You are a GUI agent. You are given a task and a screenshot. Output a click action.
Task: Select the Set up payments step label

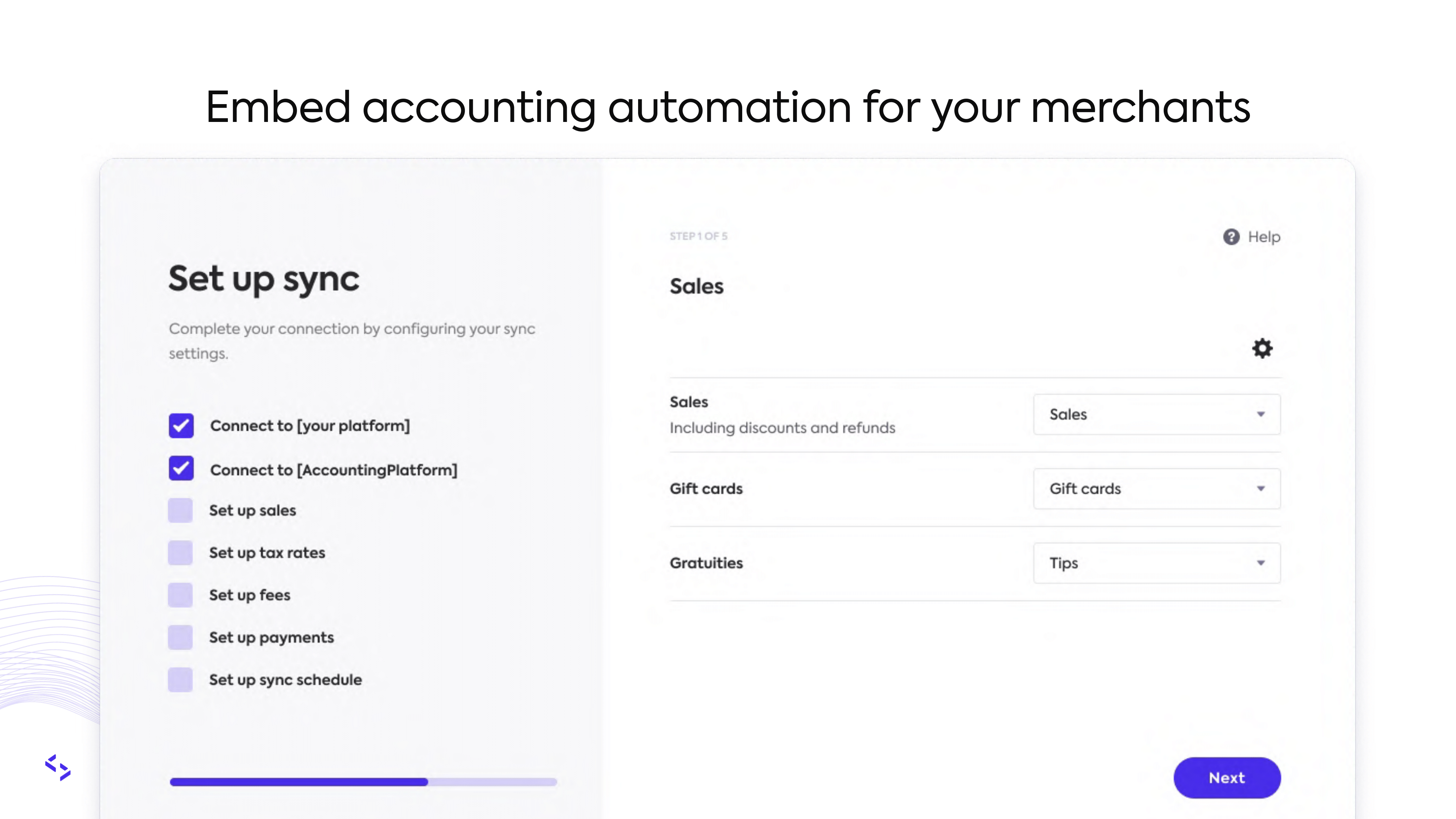(x=271, y=638)
